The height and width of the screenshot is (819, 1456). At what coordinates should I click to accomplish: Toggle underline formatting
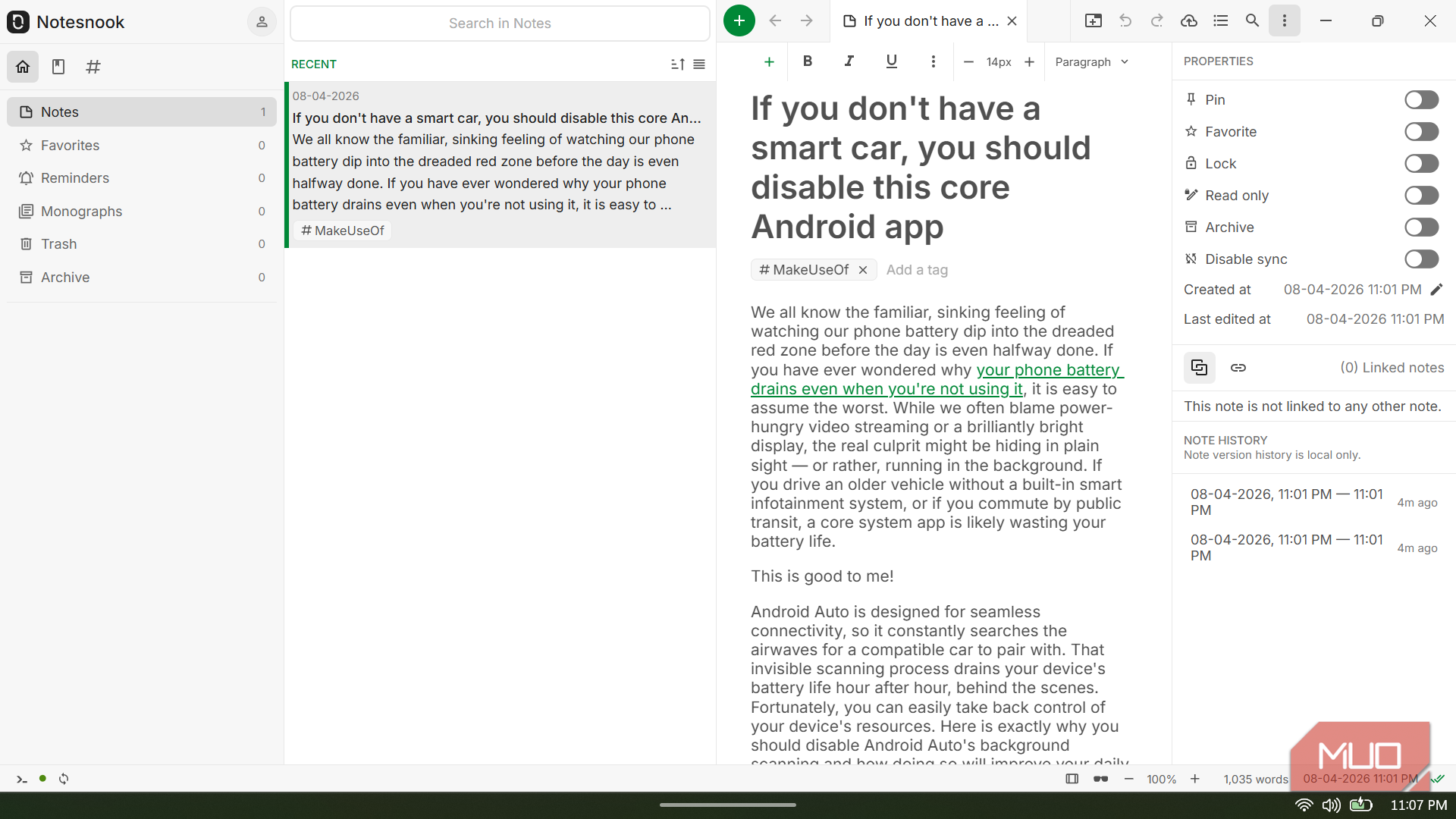[x=892, y=61]
